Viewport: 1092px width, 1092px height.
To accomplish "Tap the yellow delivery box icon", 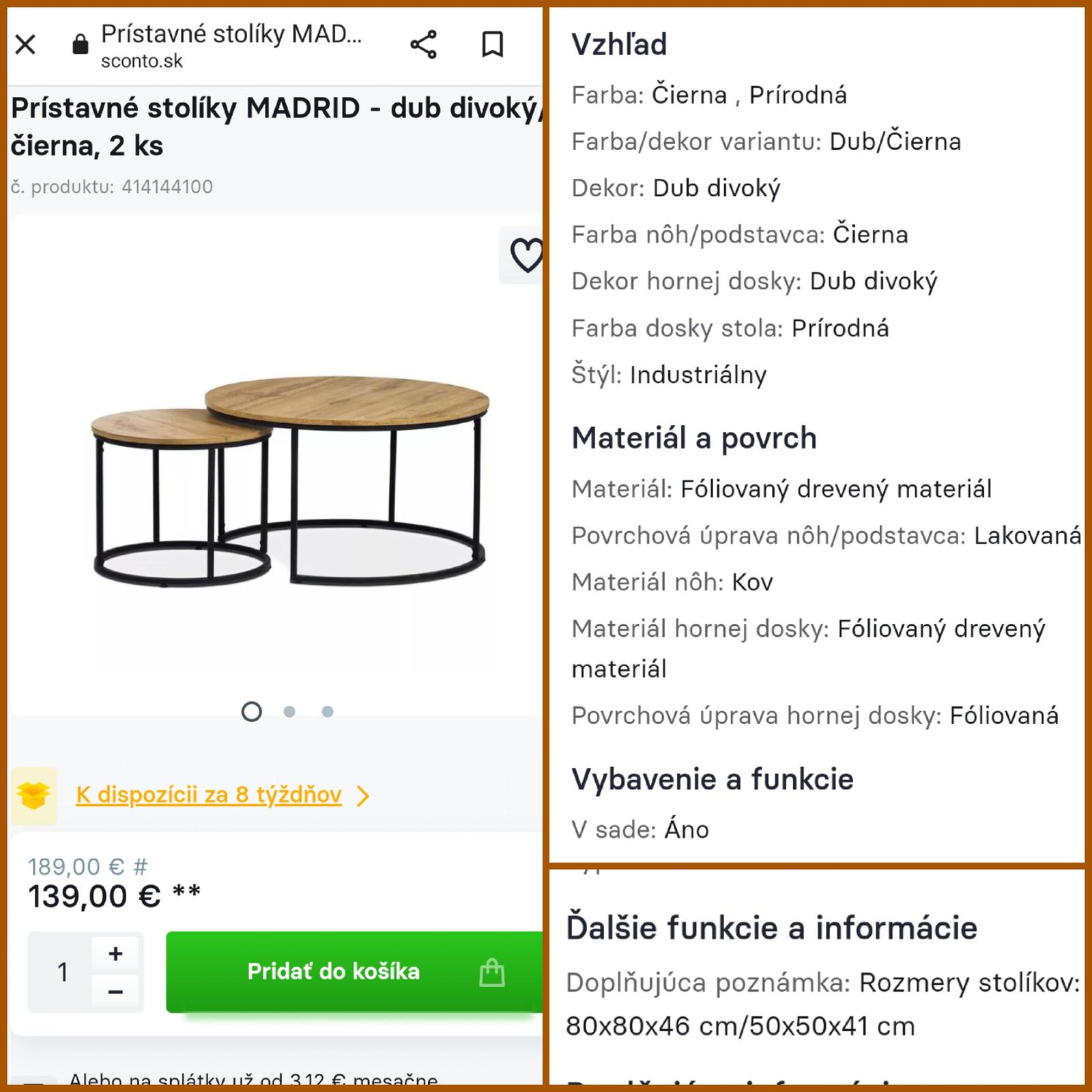I will click(x=33, y=795).
